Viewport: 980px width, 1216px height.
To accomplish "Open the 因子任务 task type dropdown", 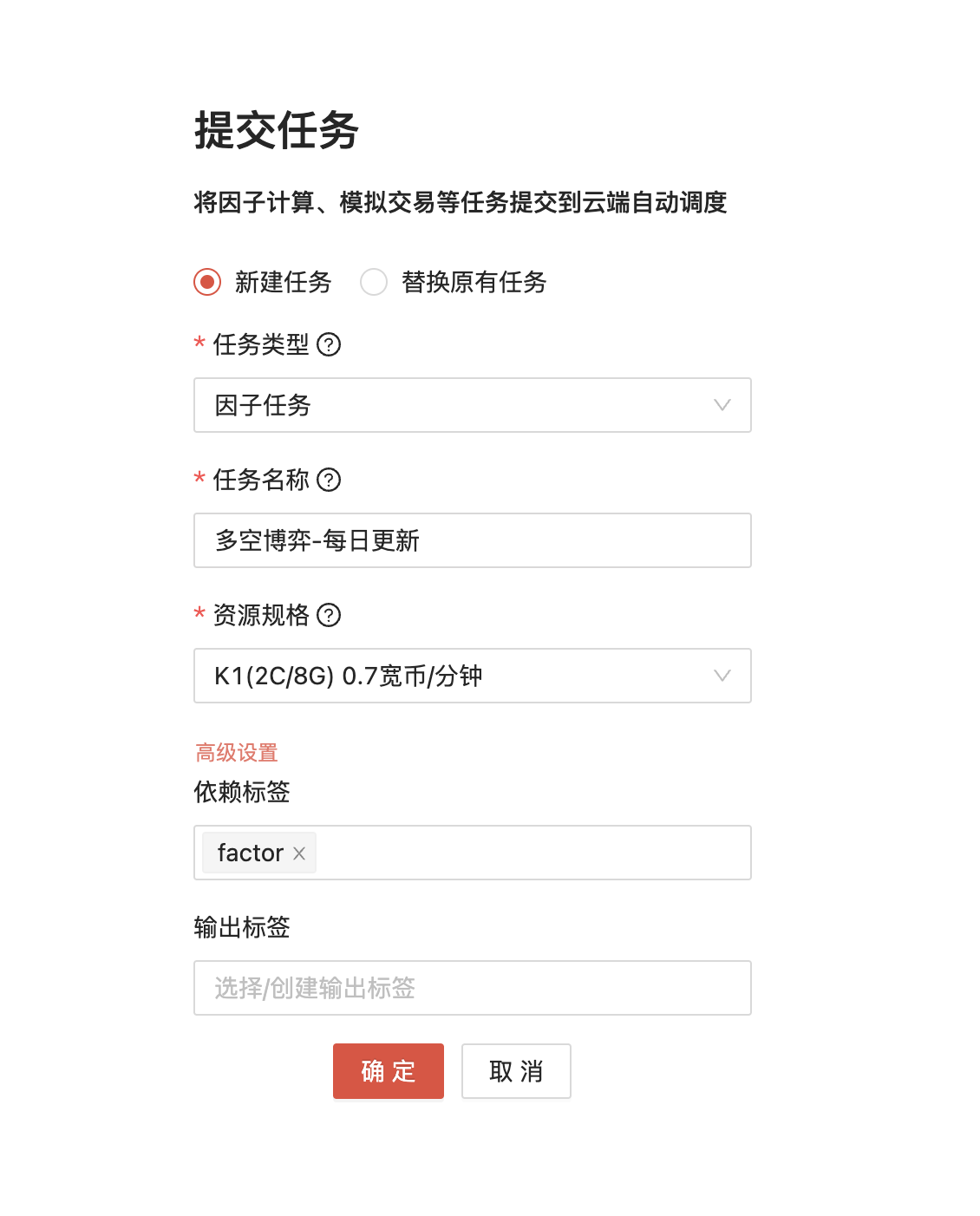I will pos(451,405).
